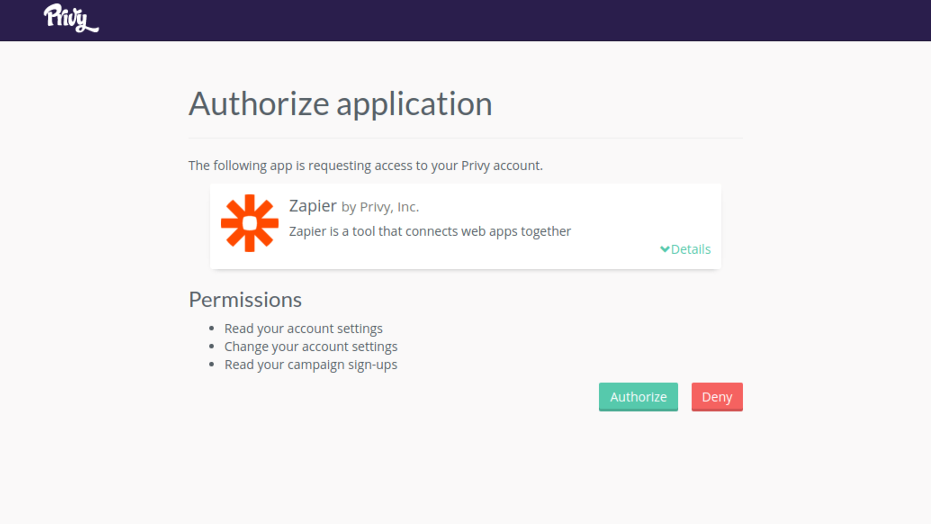Deny the access request

(x=717, y=397)
